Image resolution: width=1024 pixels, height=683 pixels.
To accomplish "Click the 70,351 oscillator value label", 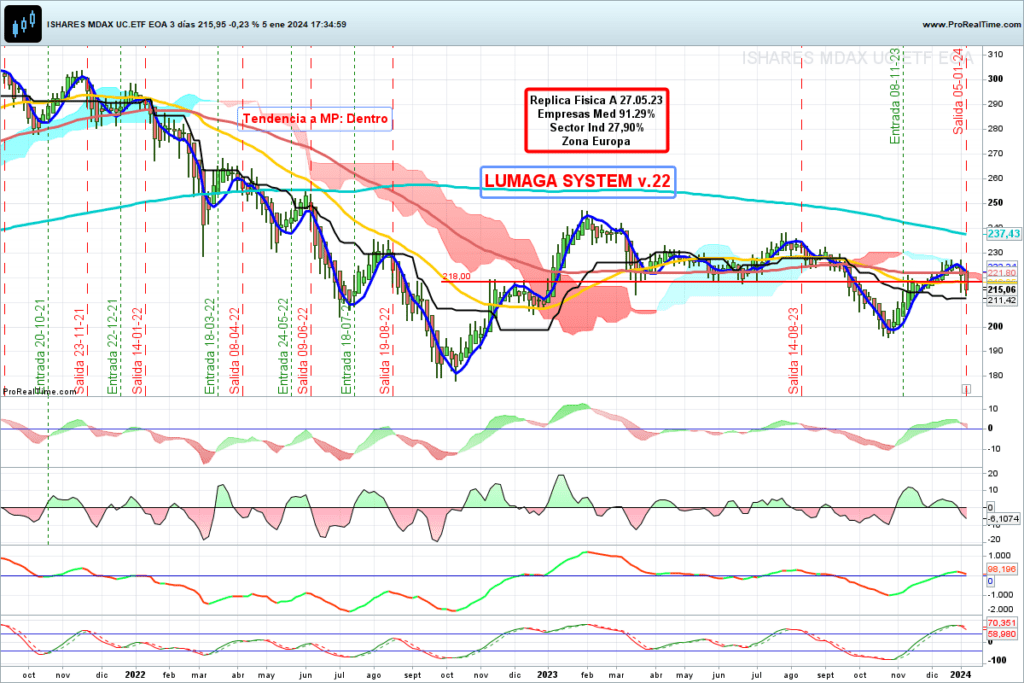I will point(1002,622).
